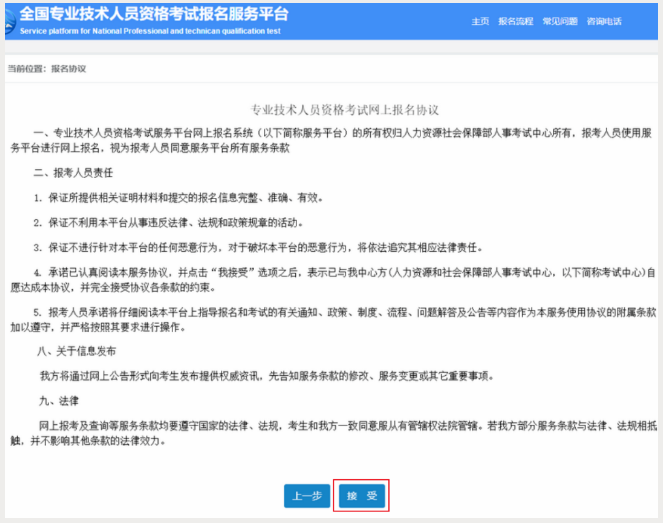Click the platform logo icon in header

tap(10, 21)
